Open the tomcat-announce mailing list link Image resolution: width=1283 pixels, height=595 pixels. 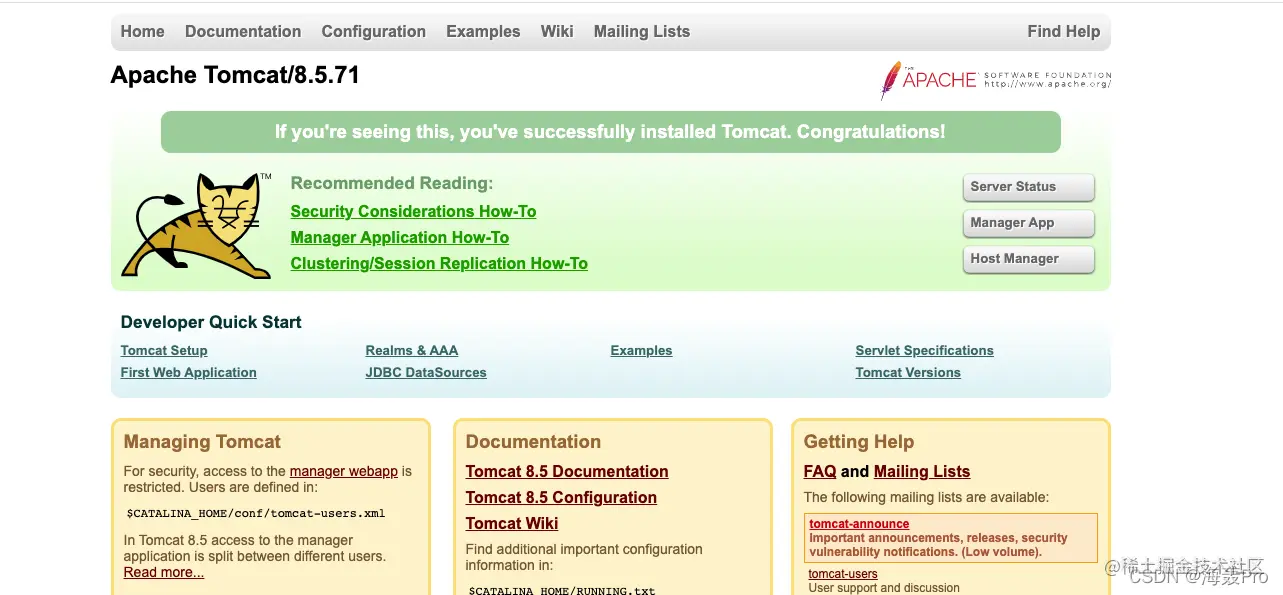point(859,524)
